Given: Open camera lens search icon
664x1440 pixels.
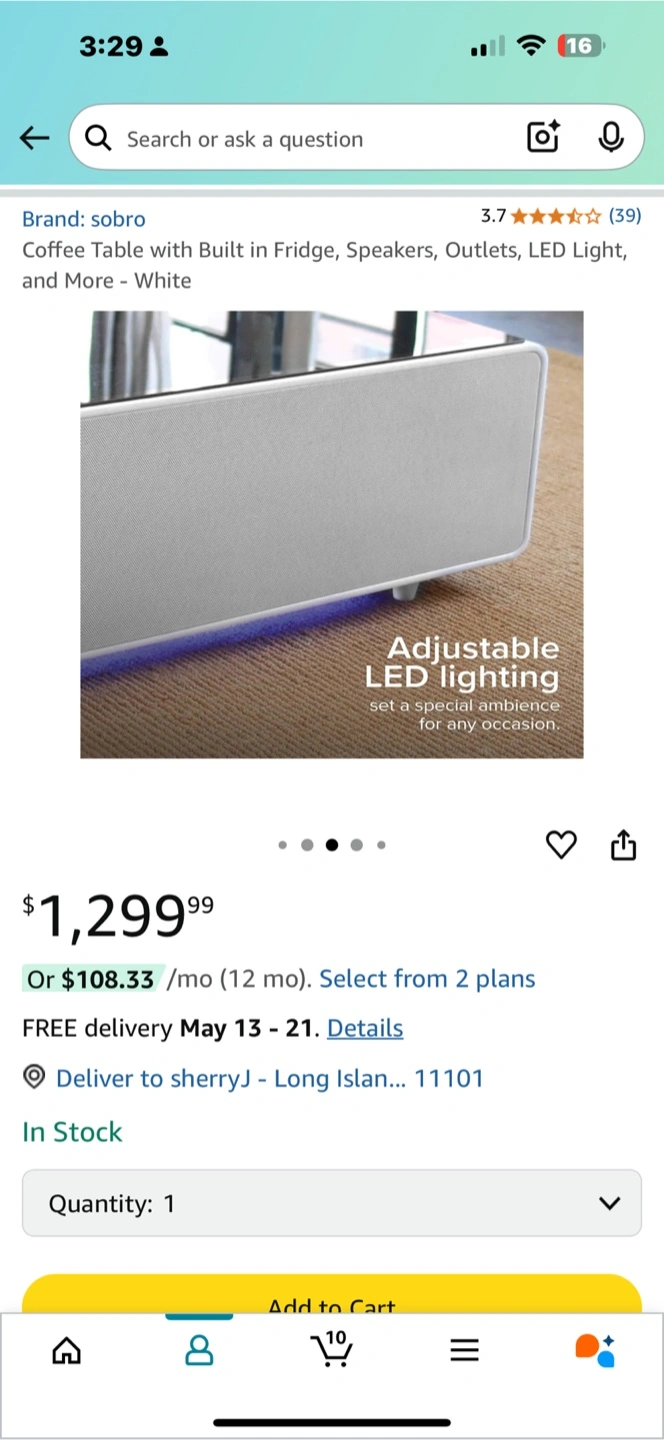Looking at the screenshot, I should point(543,138).
